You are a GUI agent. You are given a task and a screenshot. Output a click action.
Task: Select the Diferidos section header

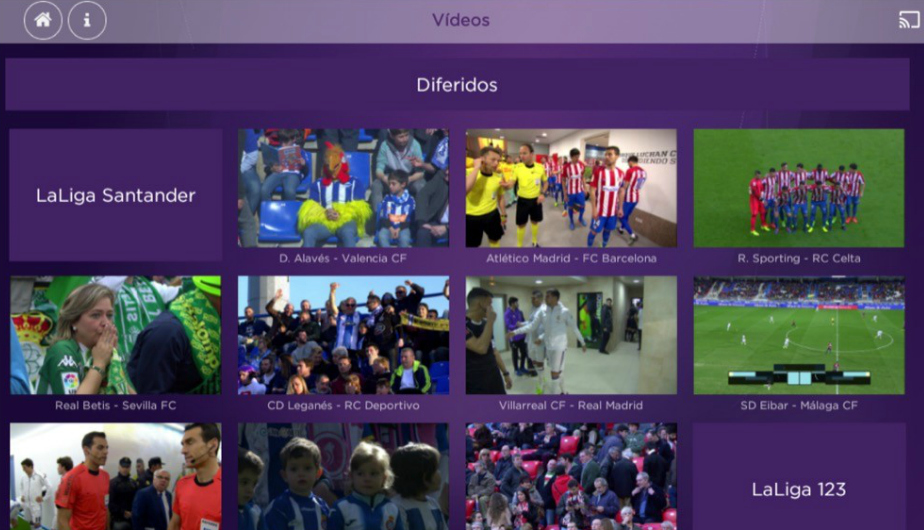[457, 84]
